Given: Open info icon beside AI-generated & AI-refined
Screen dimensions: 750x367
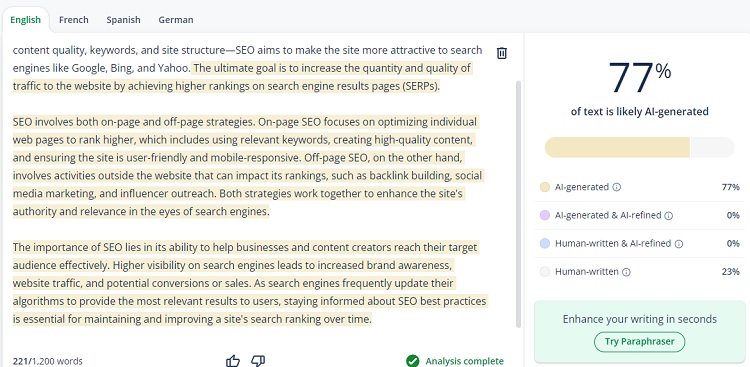Looking at the screenshot, I should (669, 216).
